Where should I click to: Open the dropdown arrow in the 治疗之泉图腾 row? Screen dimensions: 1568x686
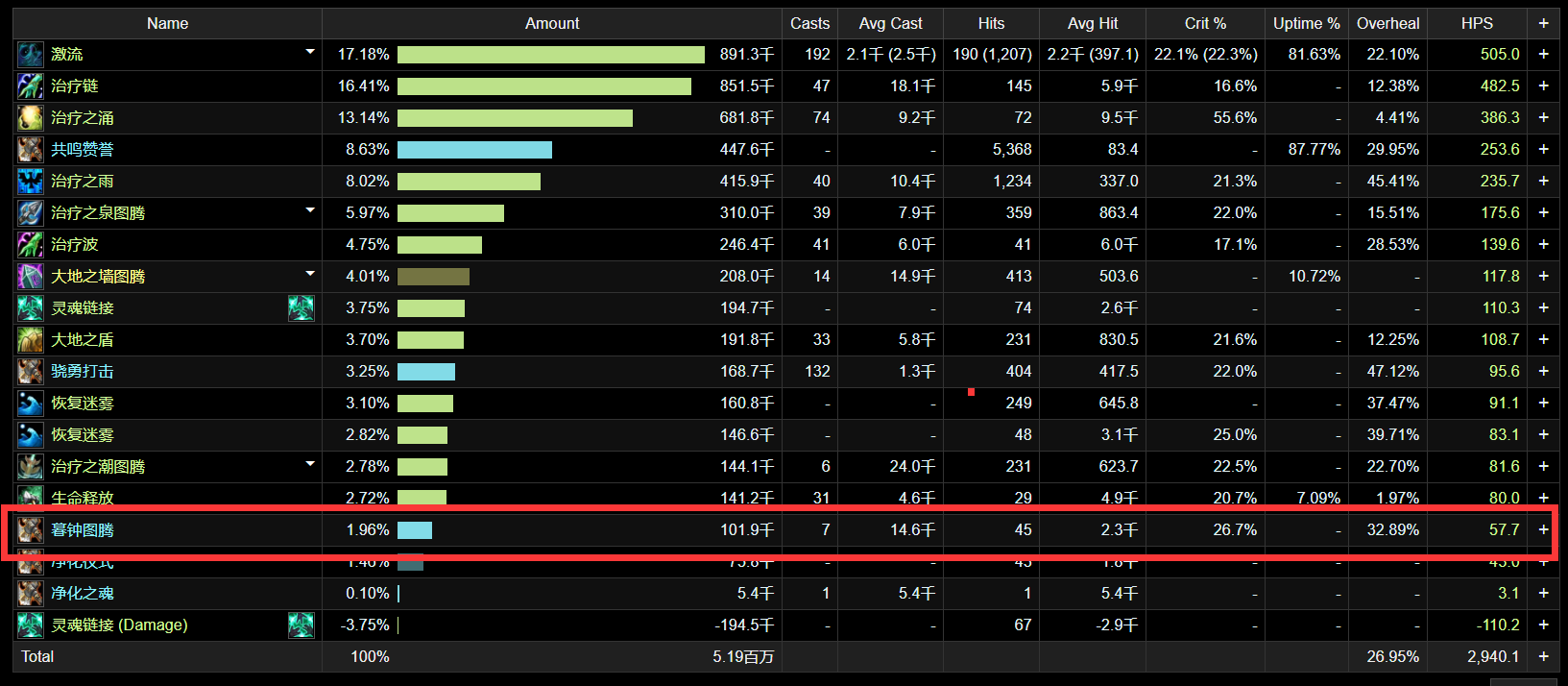pyautogui.click(x=310, y=209)
